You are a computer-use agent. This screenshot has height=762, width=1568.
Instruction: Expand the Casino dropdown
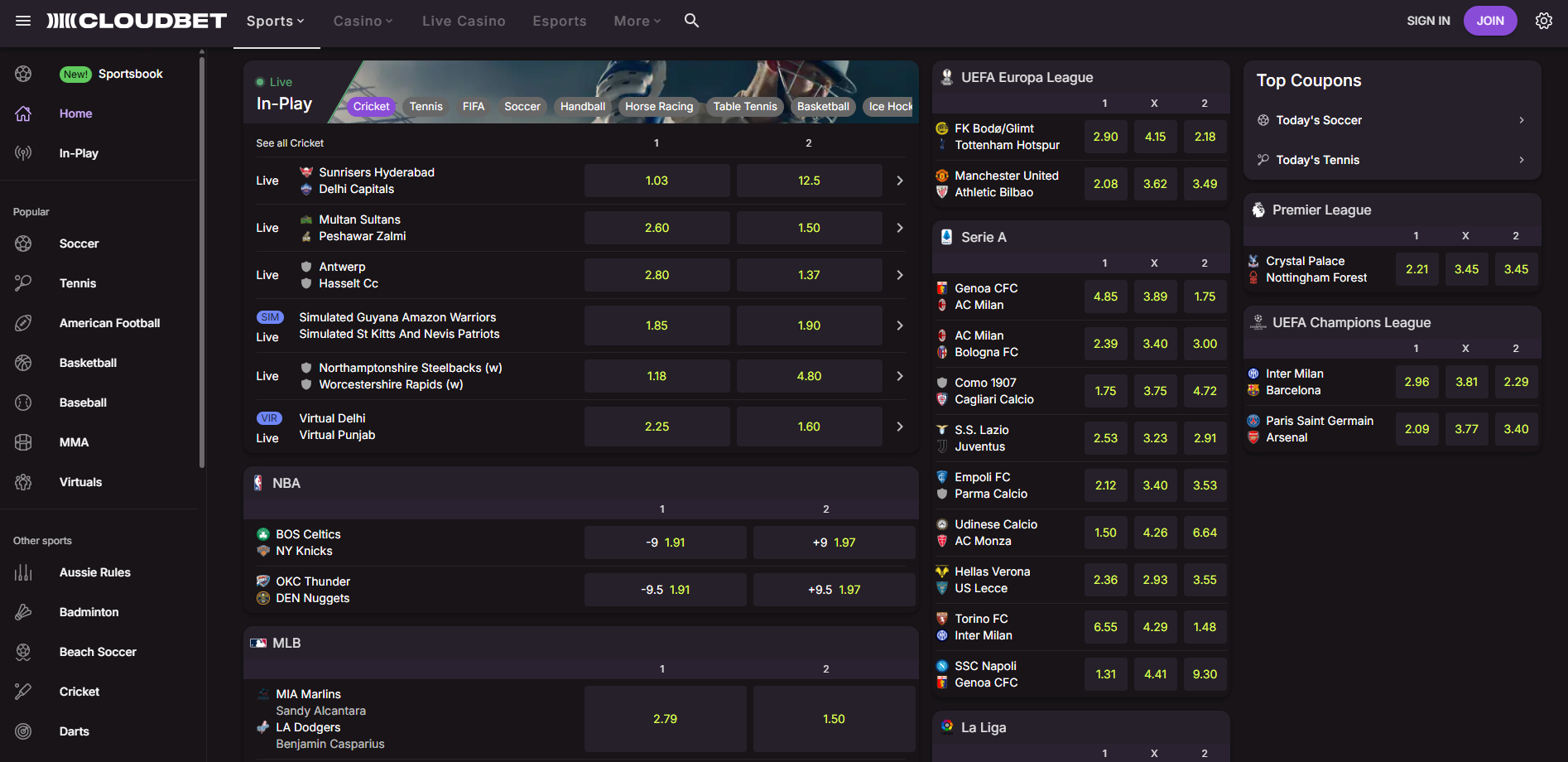[363, 21]
